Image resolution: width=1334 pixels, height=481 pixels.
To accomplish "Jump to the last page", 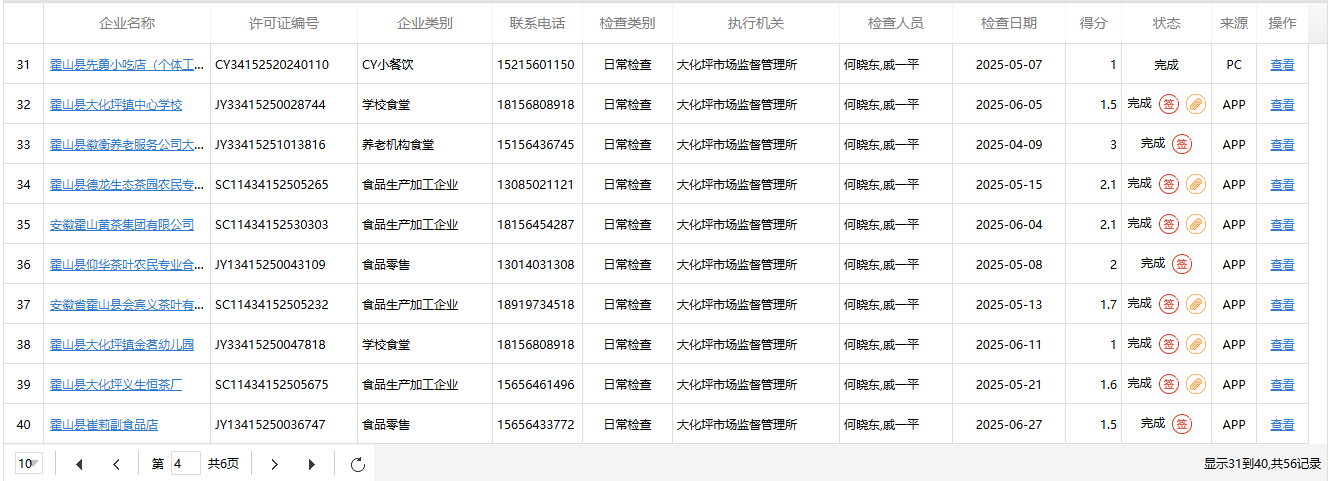I will point(312,464).
